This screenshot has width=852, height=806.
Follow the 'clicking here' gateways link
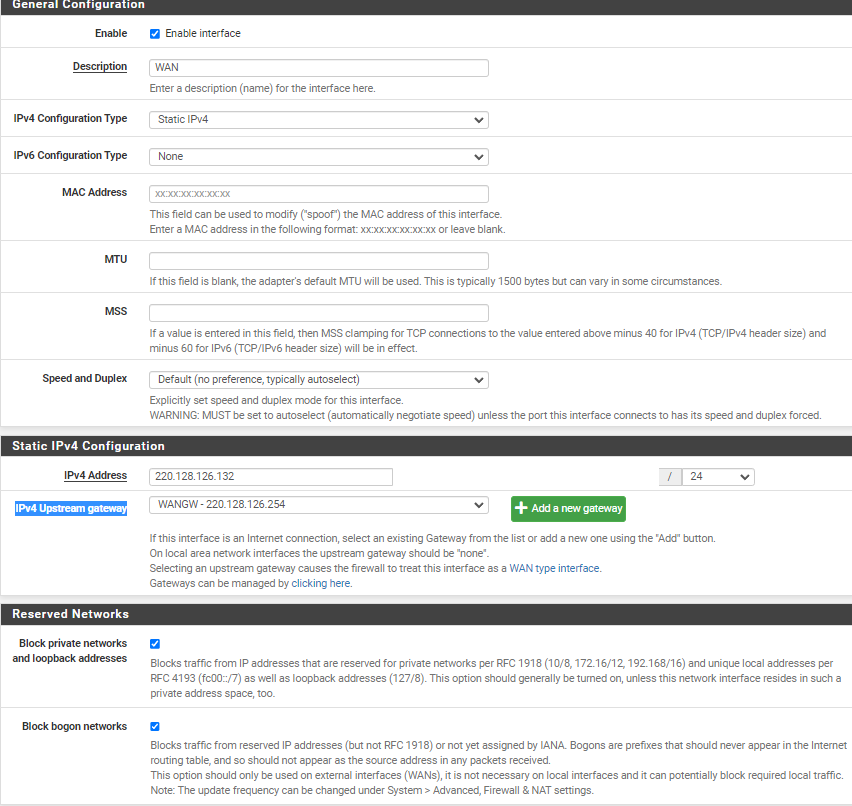click(321, 583)
